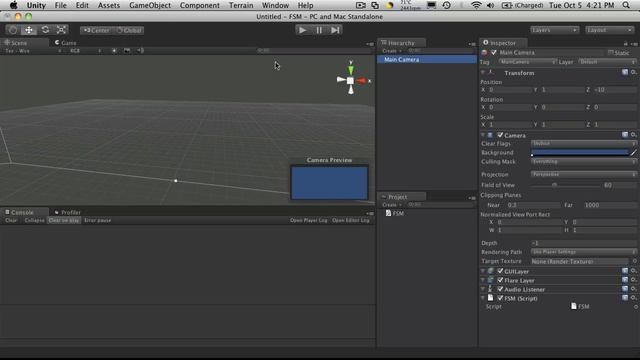Open Audio Listener help icon
The image size is (640, 360).
(625, 289)
